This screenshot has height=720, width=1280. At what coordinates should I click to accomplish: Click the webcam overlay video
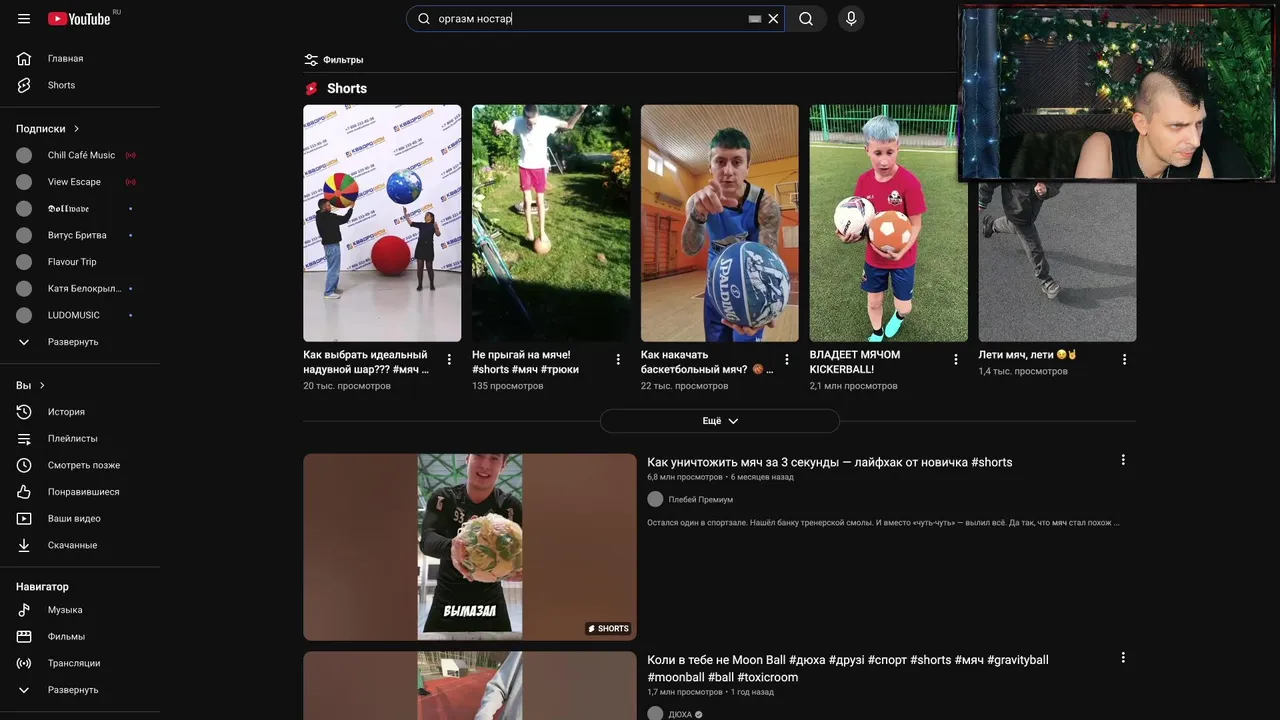pos(1117,93)
